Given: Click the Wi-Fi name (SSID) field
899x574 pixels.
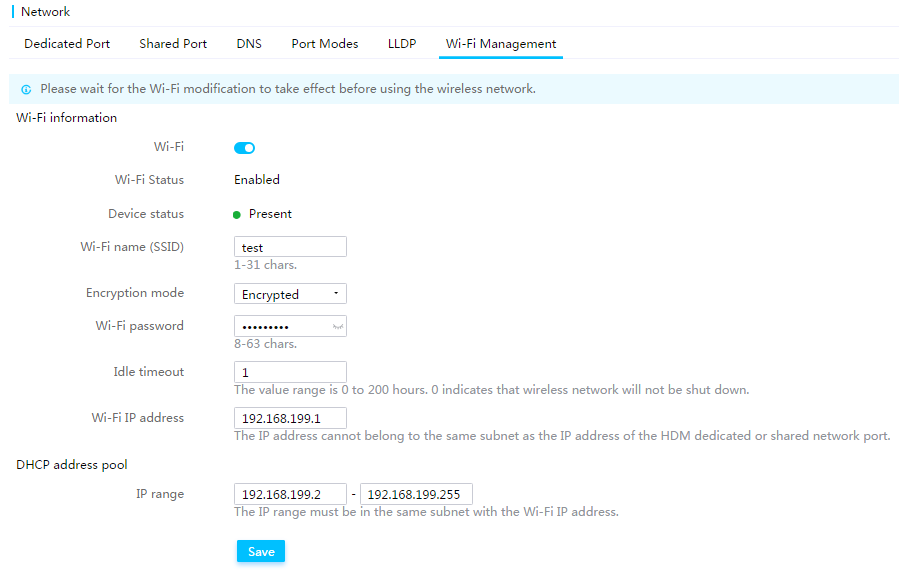Looking at the screenshot, I should [290, 247].
